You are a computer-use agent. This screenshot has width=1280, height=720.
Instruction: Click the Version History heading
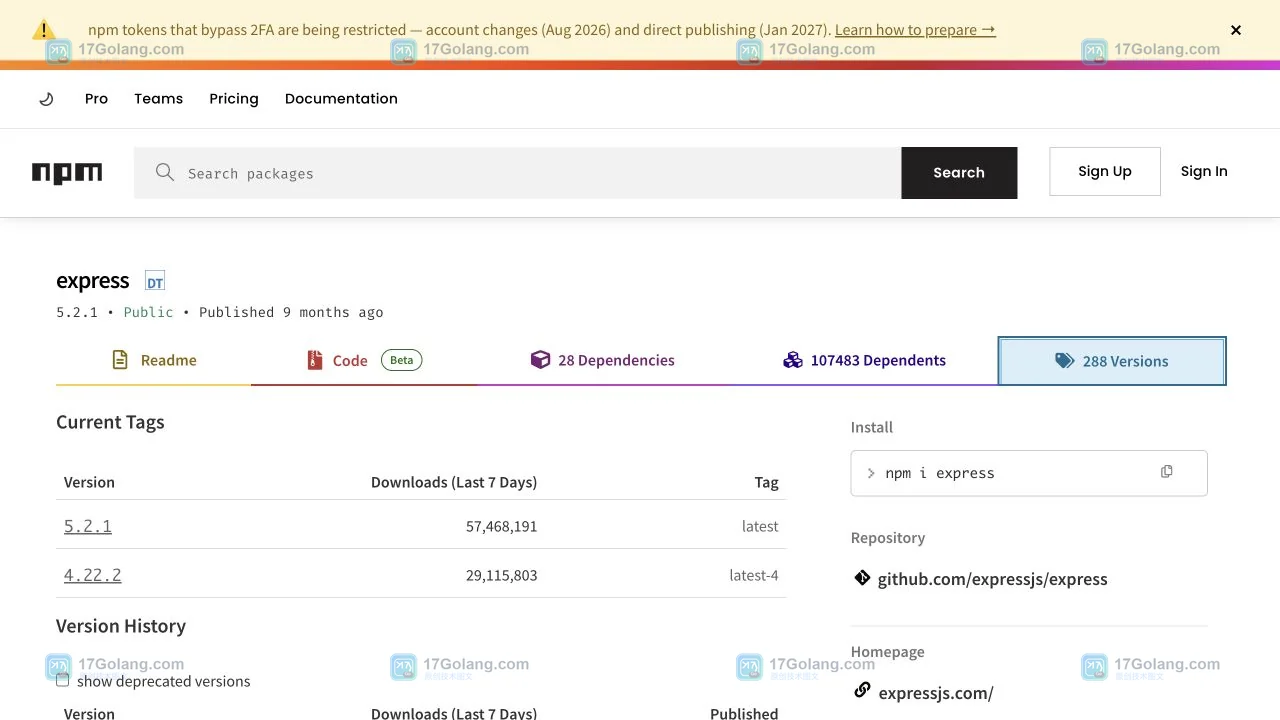pyautogui.click(x=121, y=626)
